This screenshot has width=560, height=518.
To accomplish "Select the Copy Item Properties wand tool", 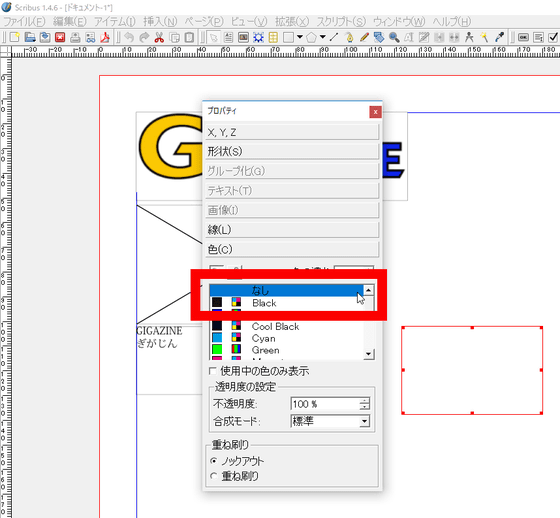I will point(484,37).
